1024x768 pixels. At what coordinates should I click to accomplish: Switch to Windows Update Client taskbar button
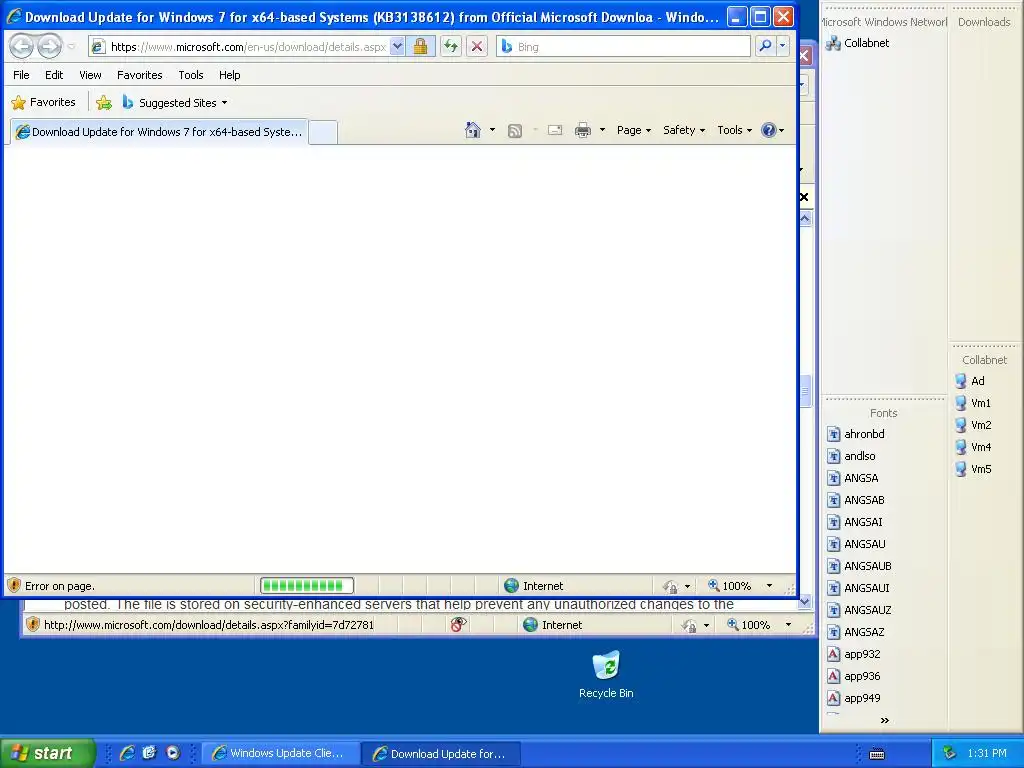tap(282, 754)
